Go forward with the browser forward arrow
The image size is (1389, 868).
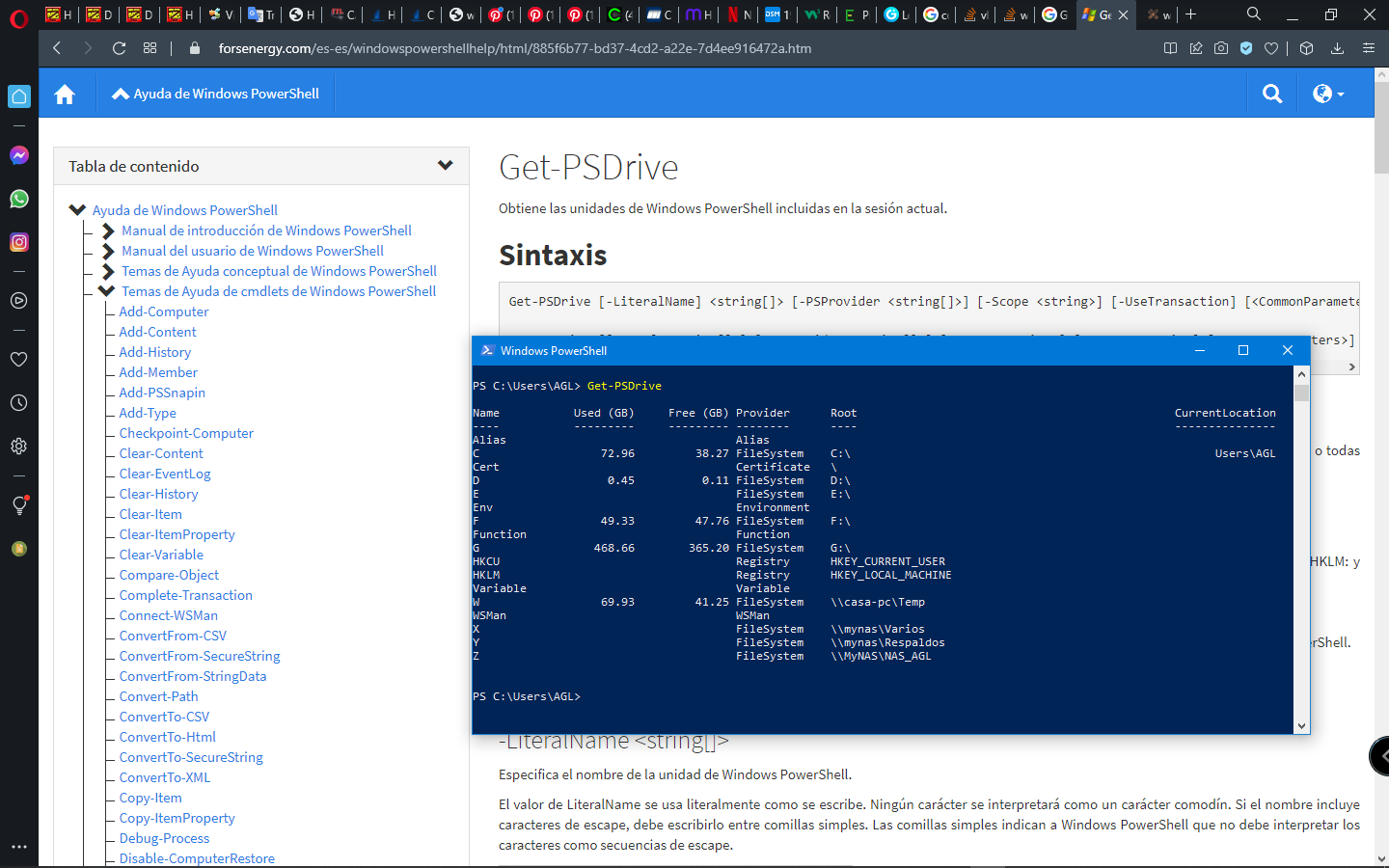click(88, 48)
